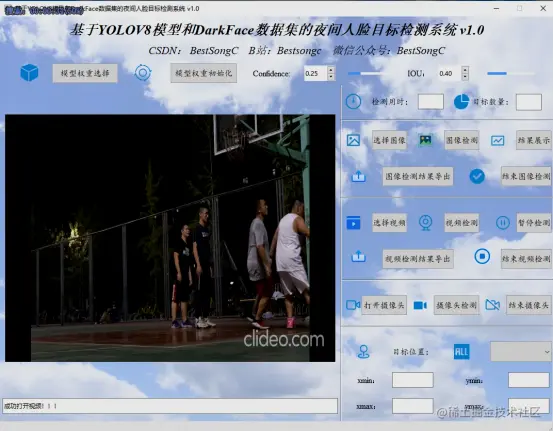Open camera with 打开摄像头 button
554x432 pixels.
tap(384, 305)
